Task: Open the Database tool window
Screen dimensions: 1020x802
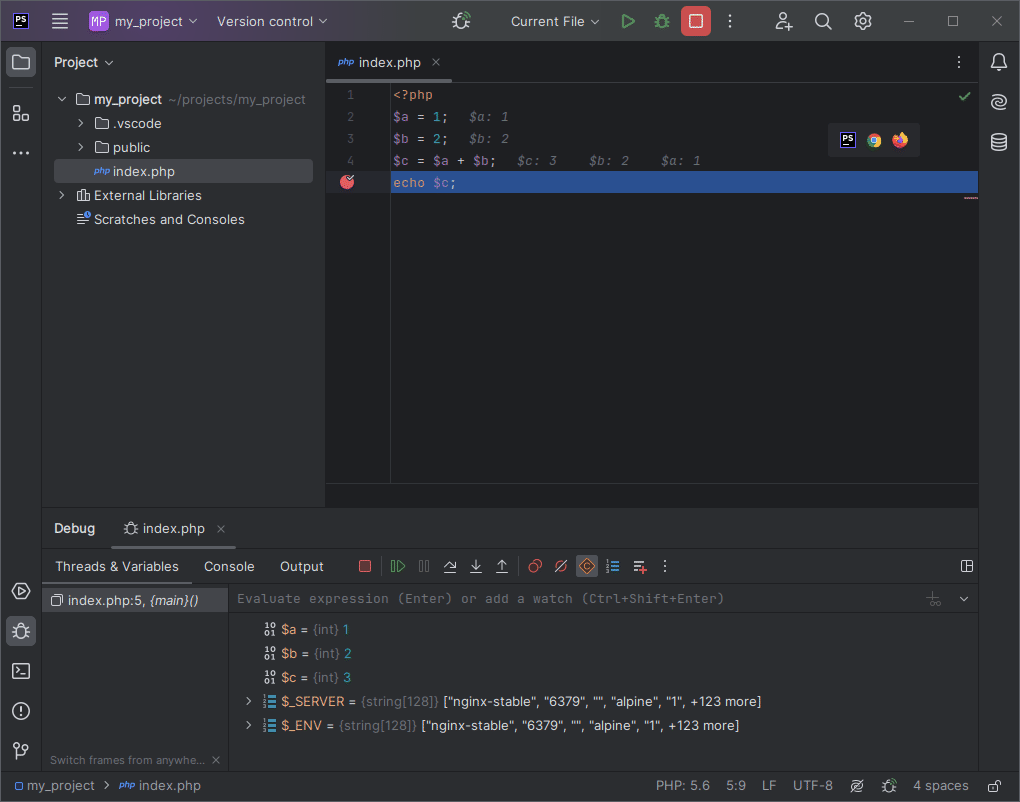Action: 998,142
